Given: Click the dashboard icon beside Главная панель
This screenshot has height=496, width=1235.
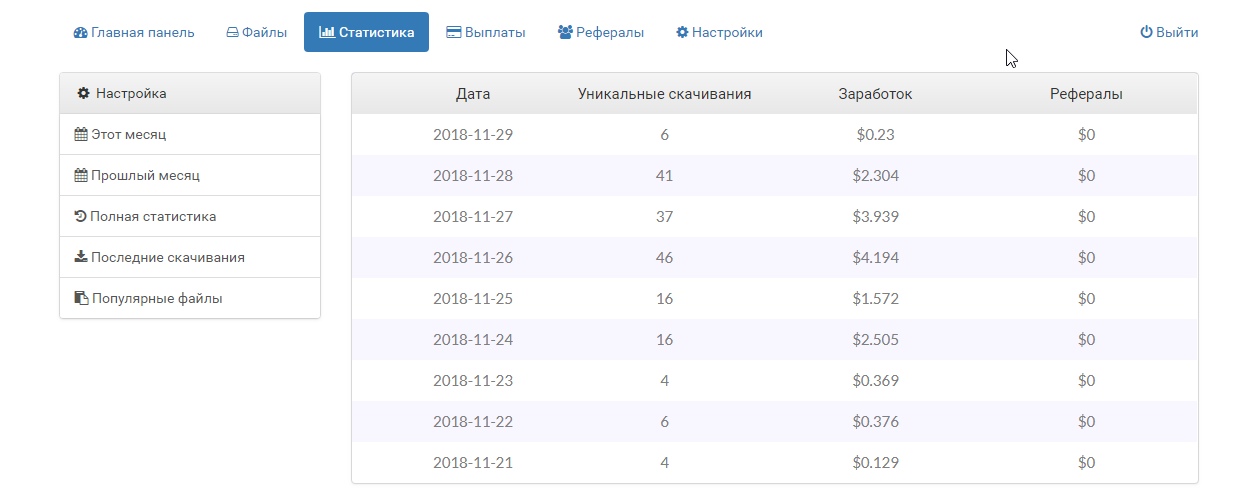Looking at the screenshot, I should click(80, 33).
